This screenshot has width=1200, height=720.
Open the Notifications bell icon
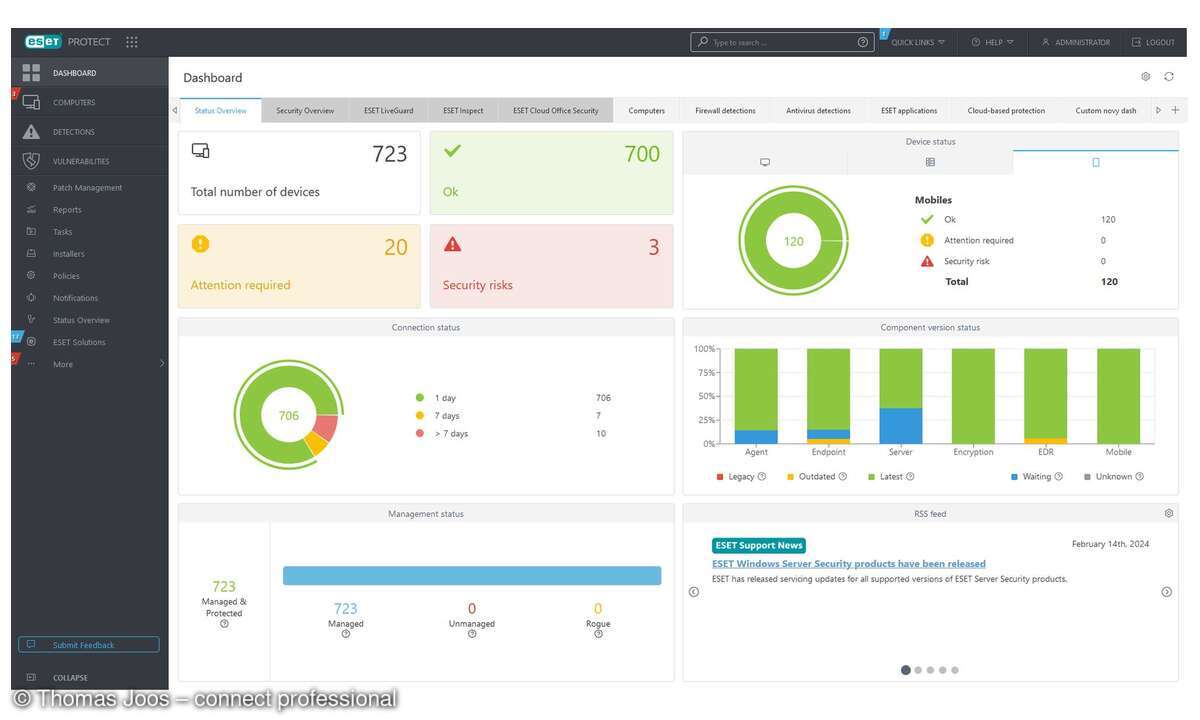(x=33, y=297)
